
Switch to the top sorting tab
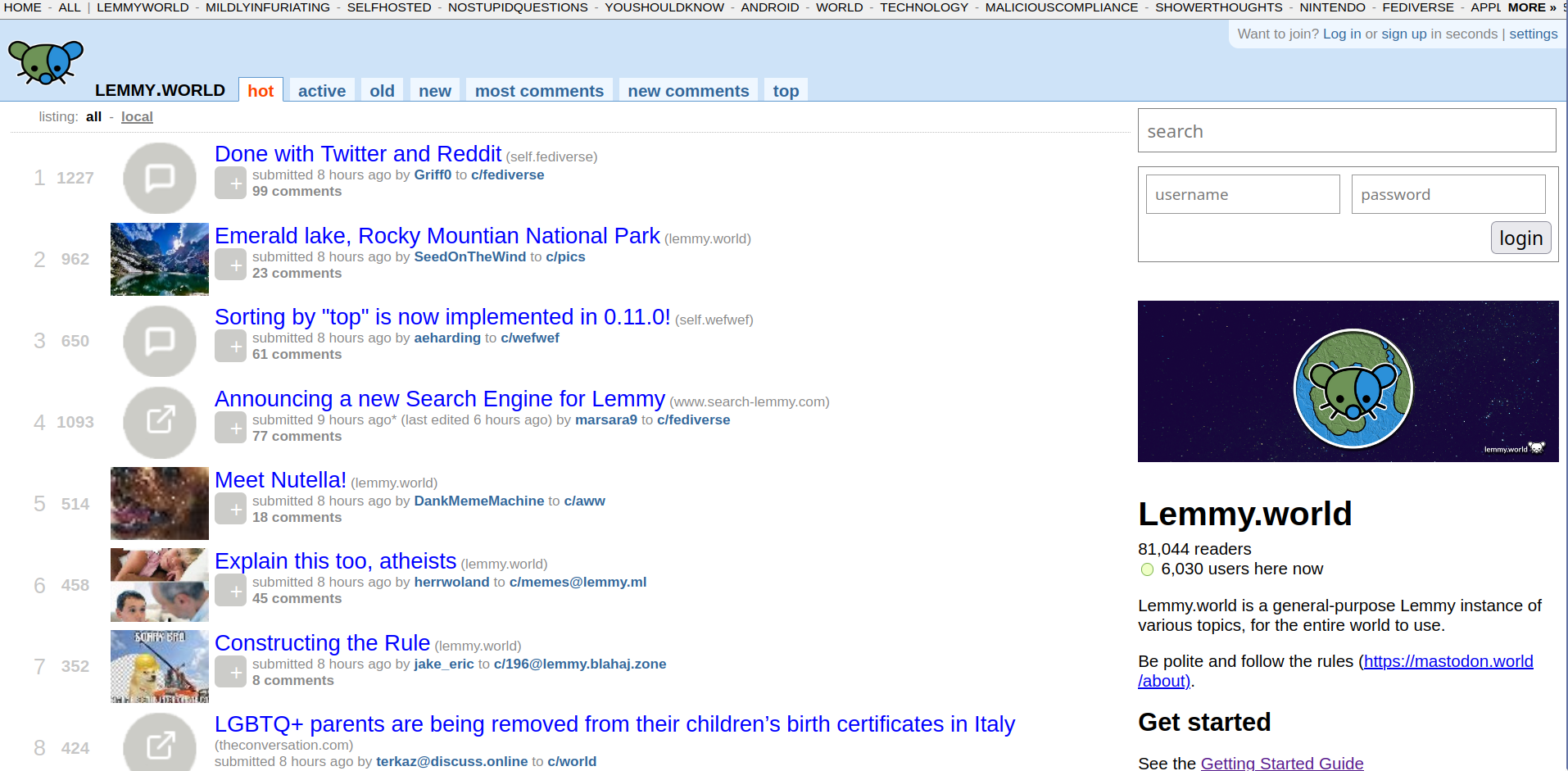(786, 91)
